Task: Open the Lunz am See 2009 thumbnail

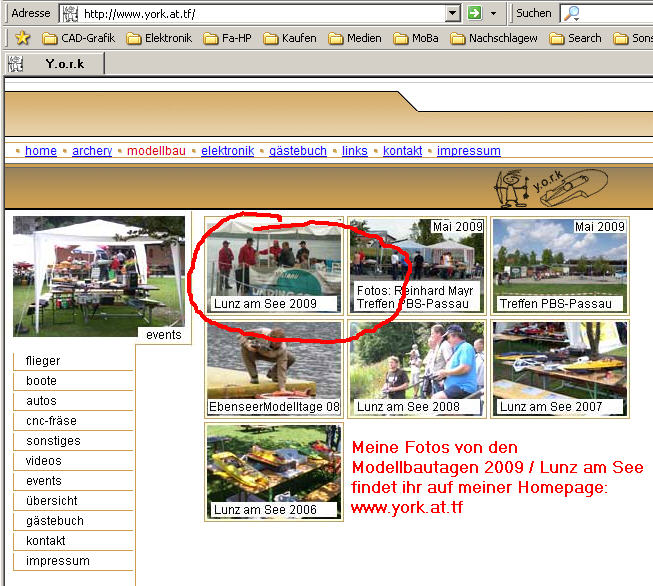Action: click(274, 266)
